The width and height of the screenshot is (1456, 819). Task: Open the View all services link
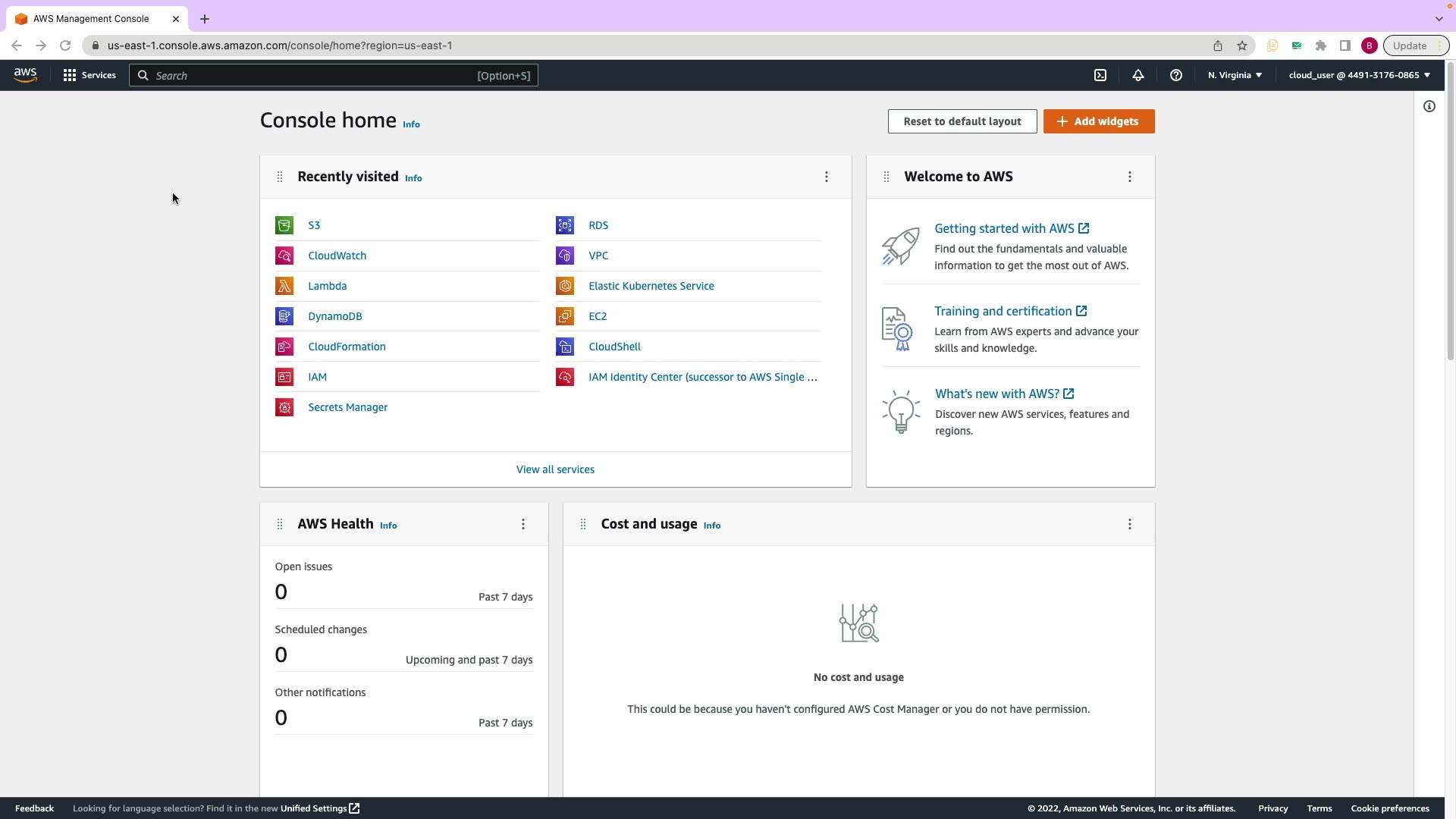point(555,469)
